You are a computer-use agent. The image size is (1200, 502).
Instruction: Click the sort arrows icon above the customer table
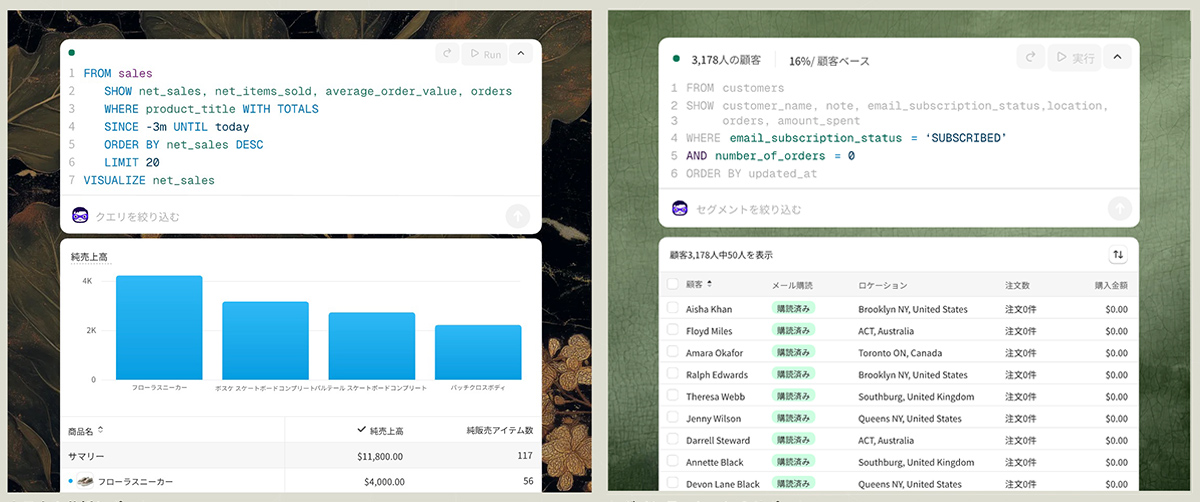pyautogui.click(x=1118, y=255)
